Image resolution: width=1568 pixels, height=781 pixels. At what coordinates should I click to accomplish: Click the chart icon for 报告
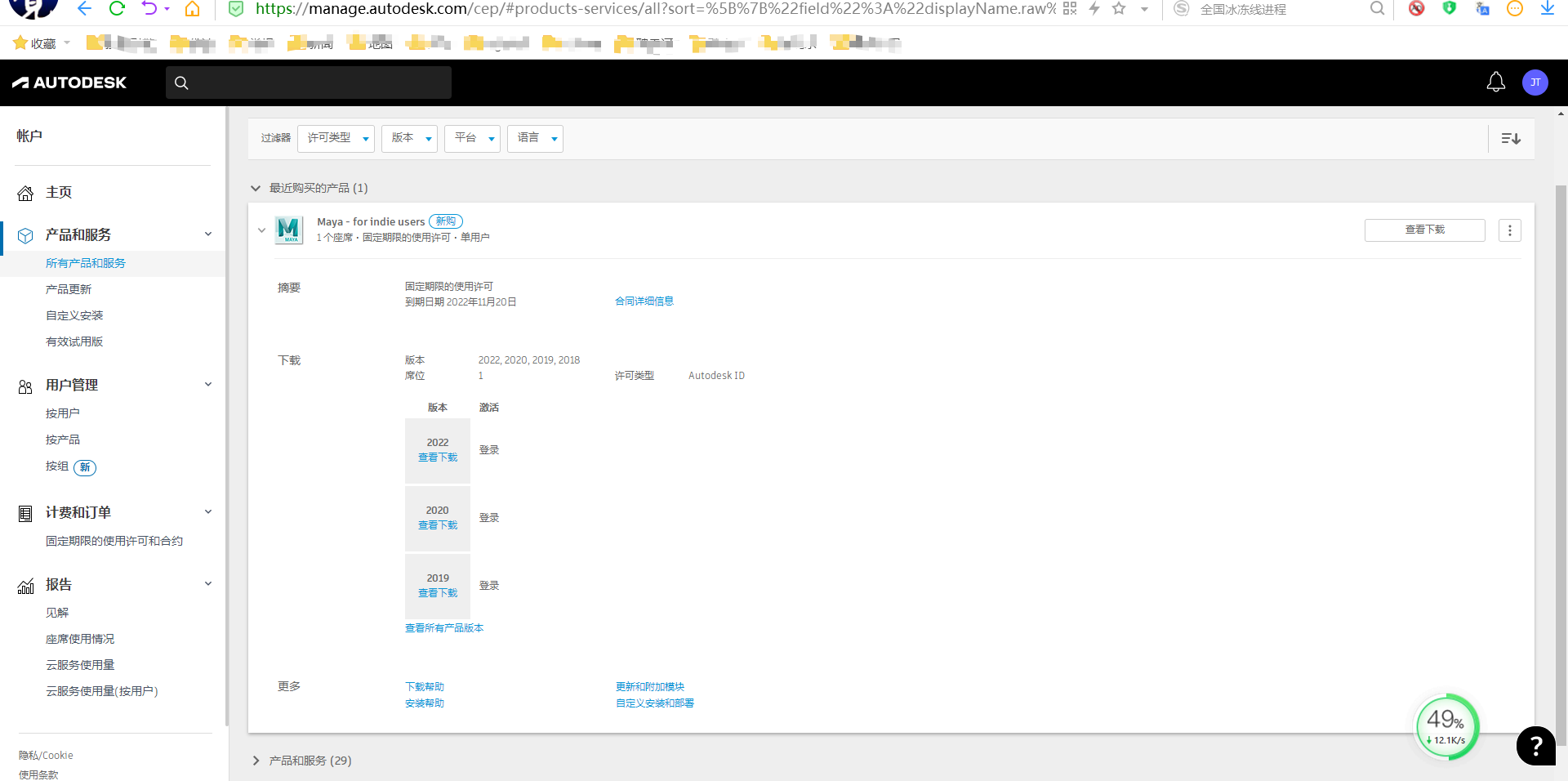tap(25, 586)
